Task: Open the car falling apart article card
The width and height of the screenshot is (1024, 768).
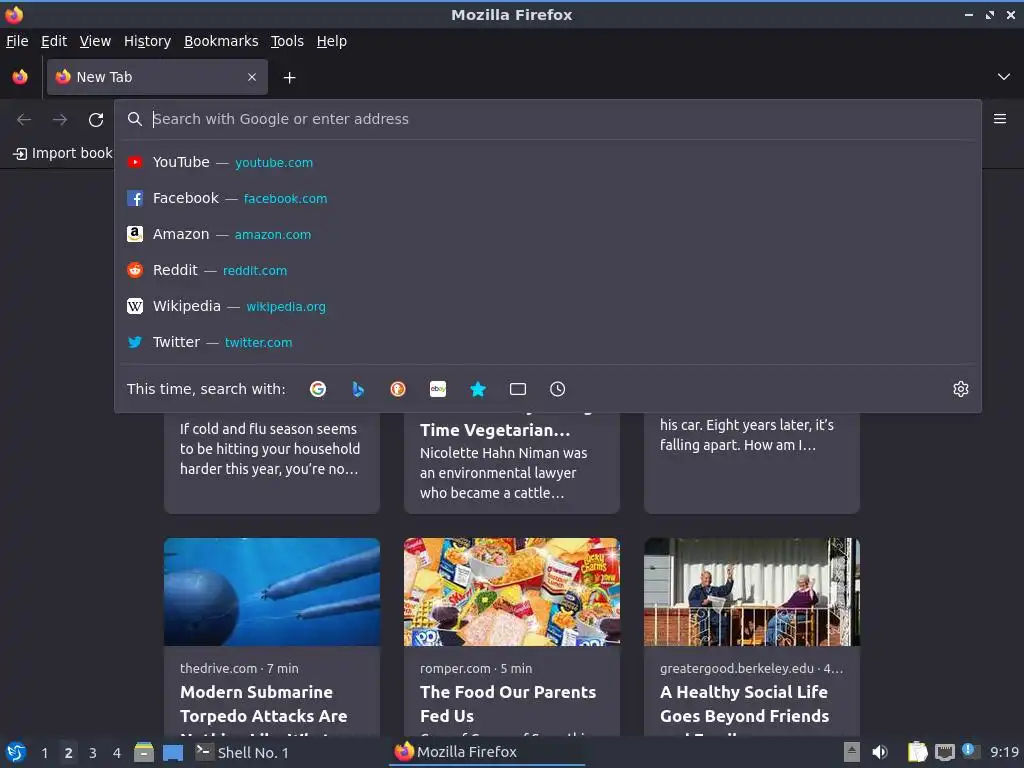Action: click(x=752, y=462)
